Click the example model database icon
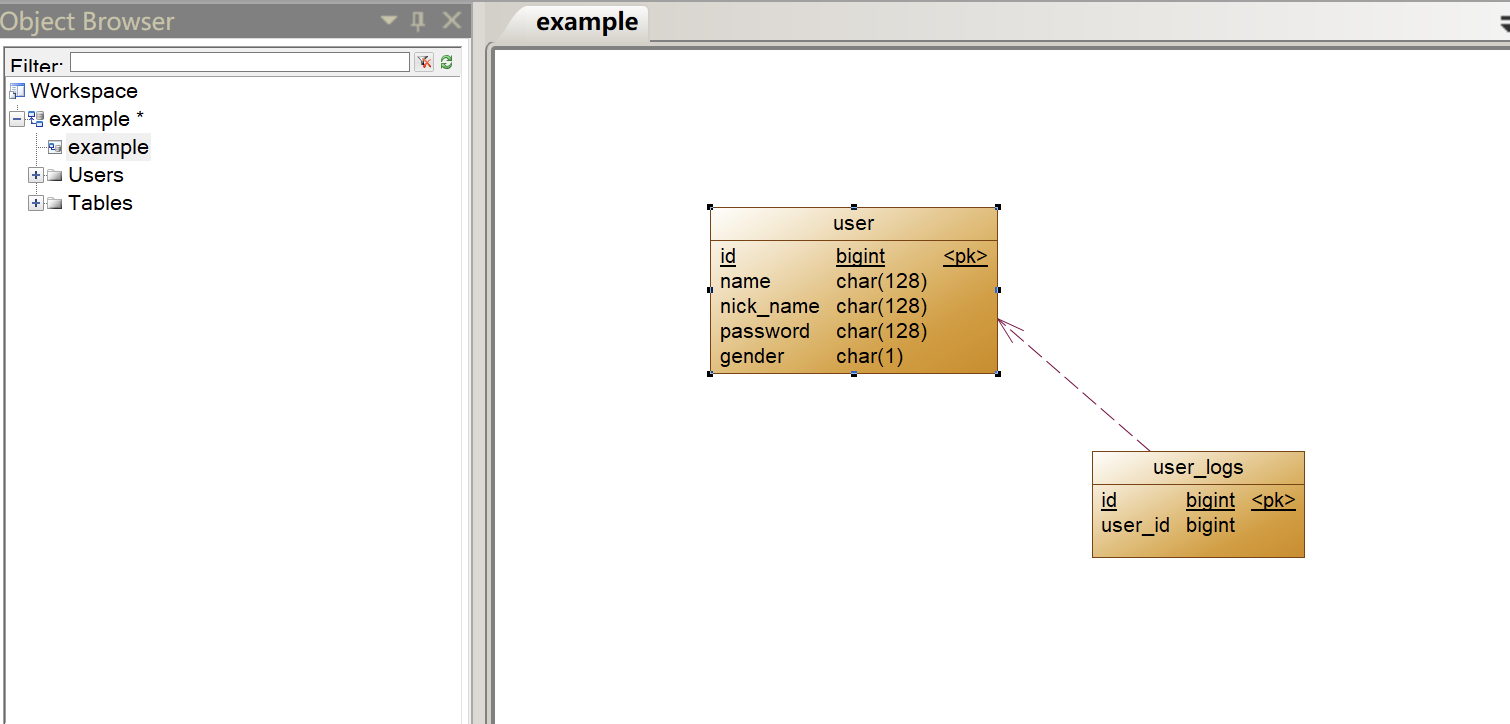 click(36, 119)
